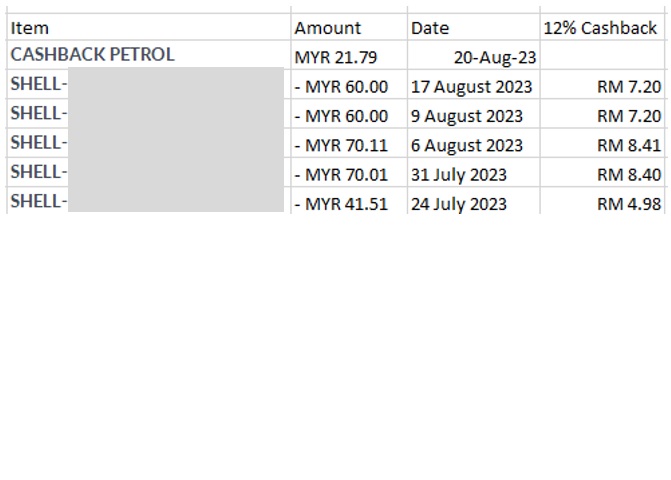
Task: Click the Date column header cell
Action: (474, 27)
